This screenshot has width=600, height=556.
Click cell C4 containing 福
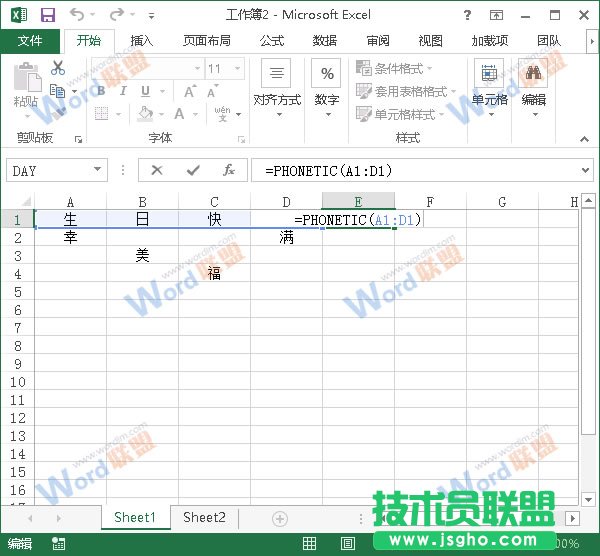pos(214,274)
